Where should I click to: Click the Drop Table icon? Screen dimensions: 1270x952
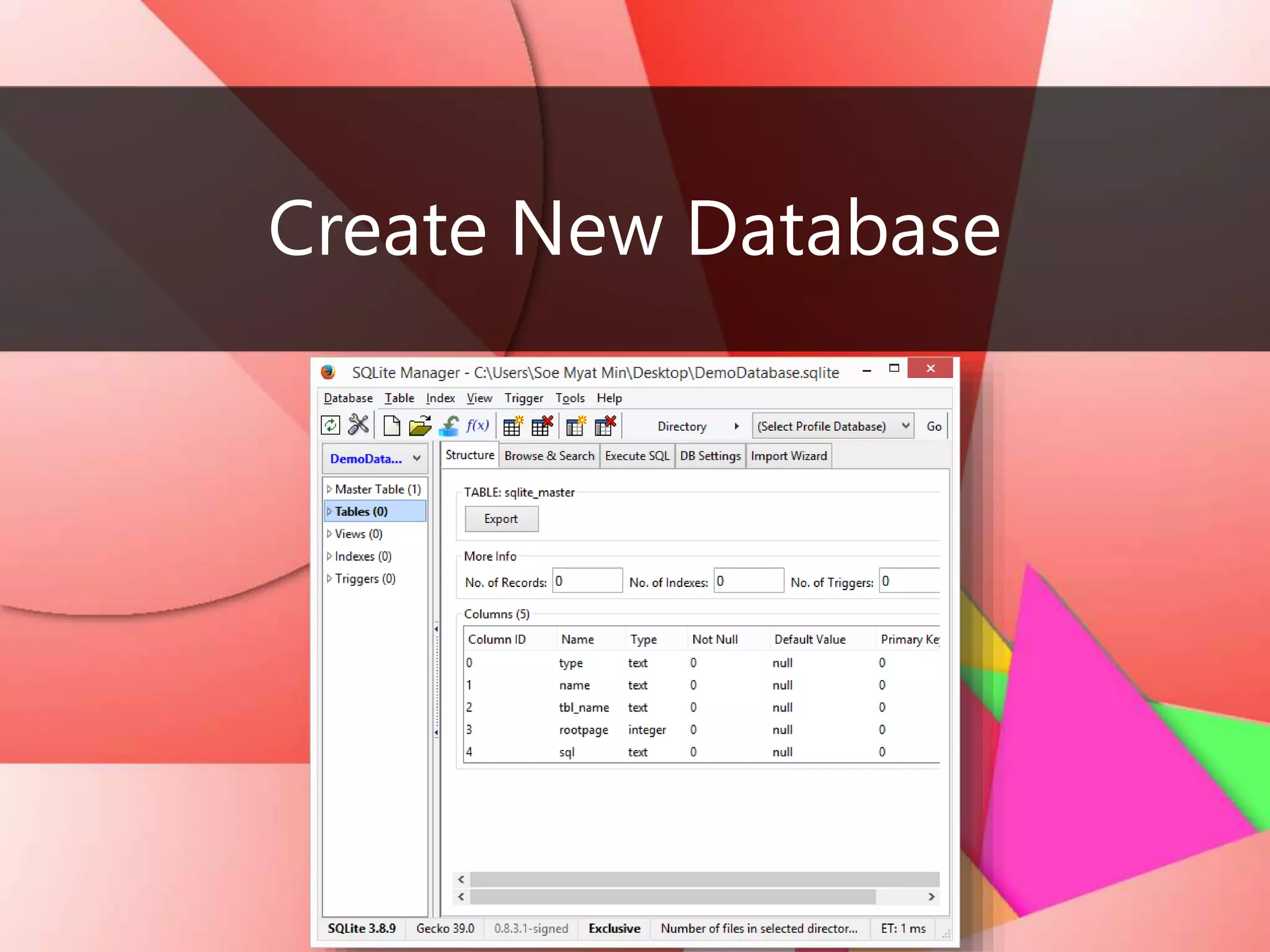(x=542, y=426)
